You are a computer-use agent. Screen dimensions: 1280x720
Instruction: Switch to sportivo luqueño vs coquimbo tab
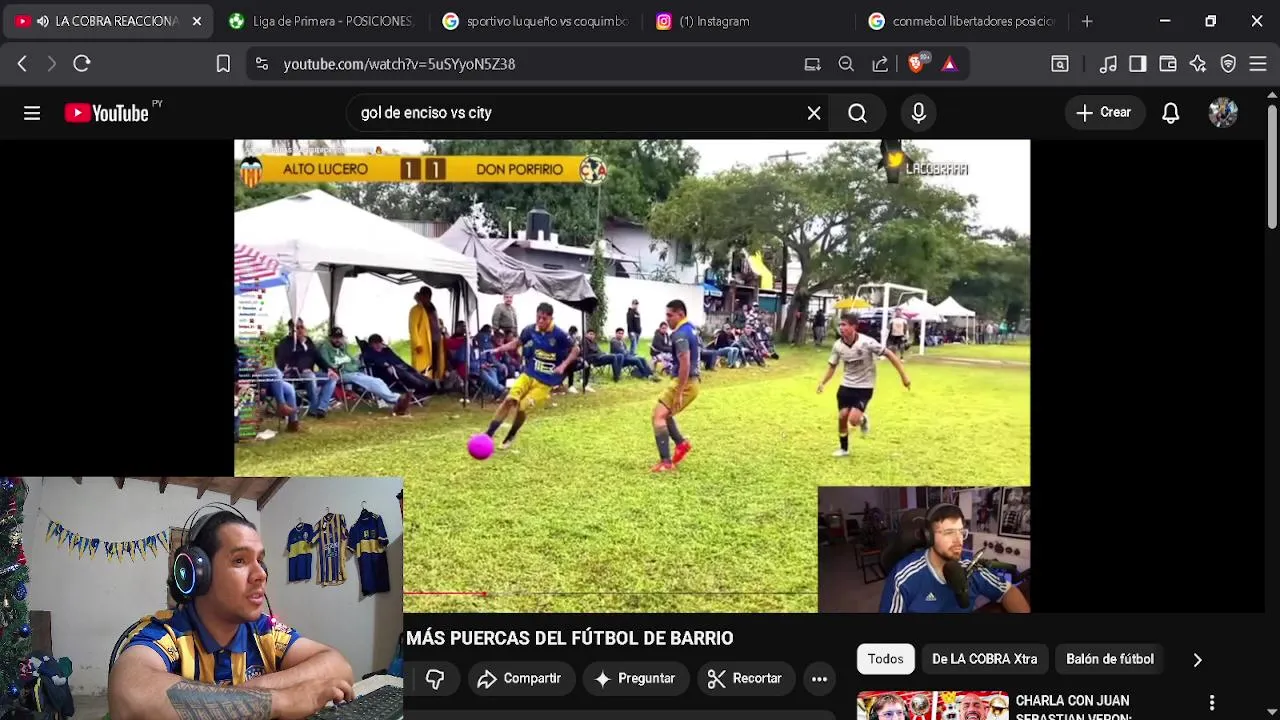pos(535,21)
